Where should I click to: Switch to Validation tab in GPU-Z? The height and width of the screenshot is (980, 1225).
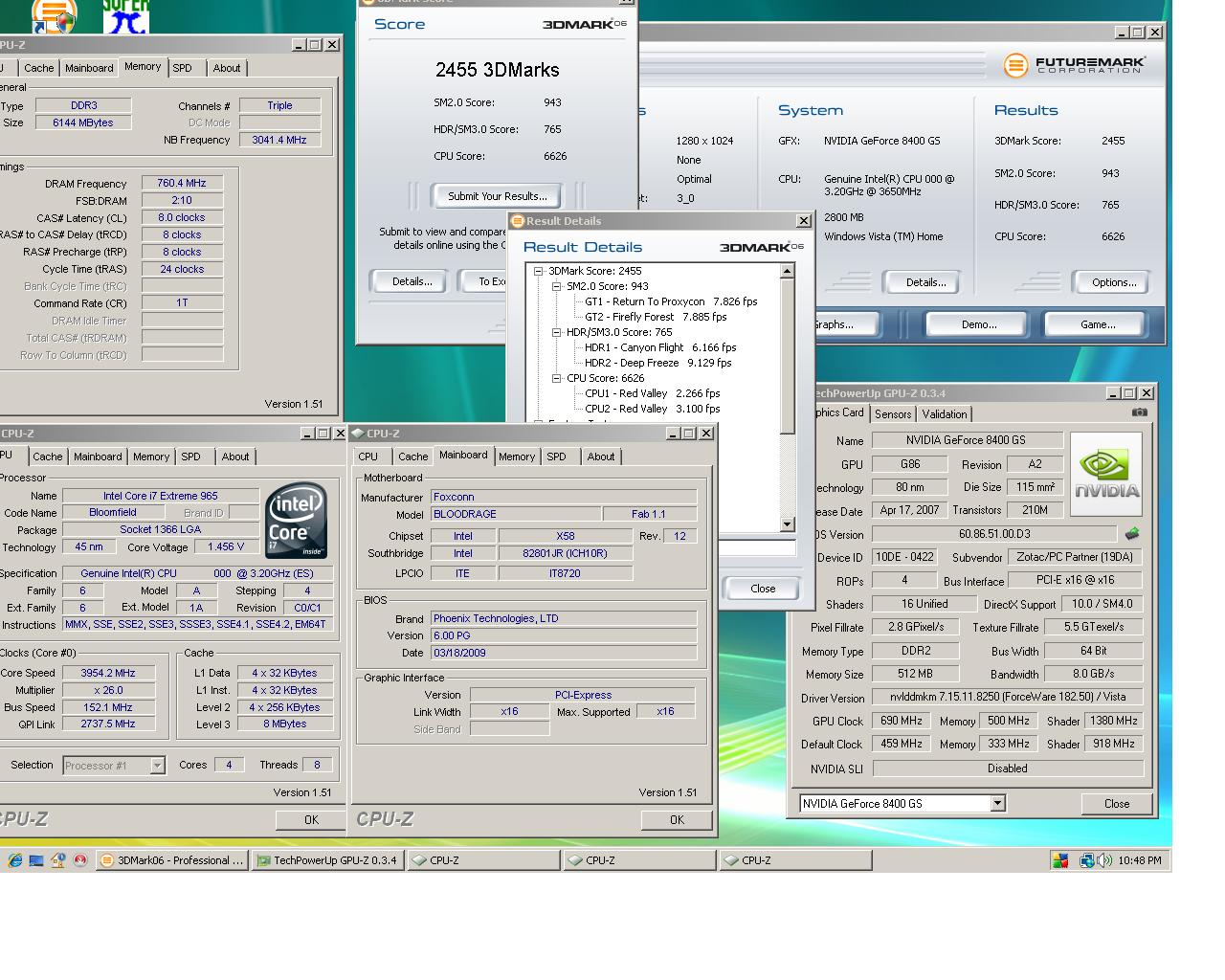945,414
